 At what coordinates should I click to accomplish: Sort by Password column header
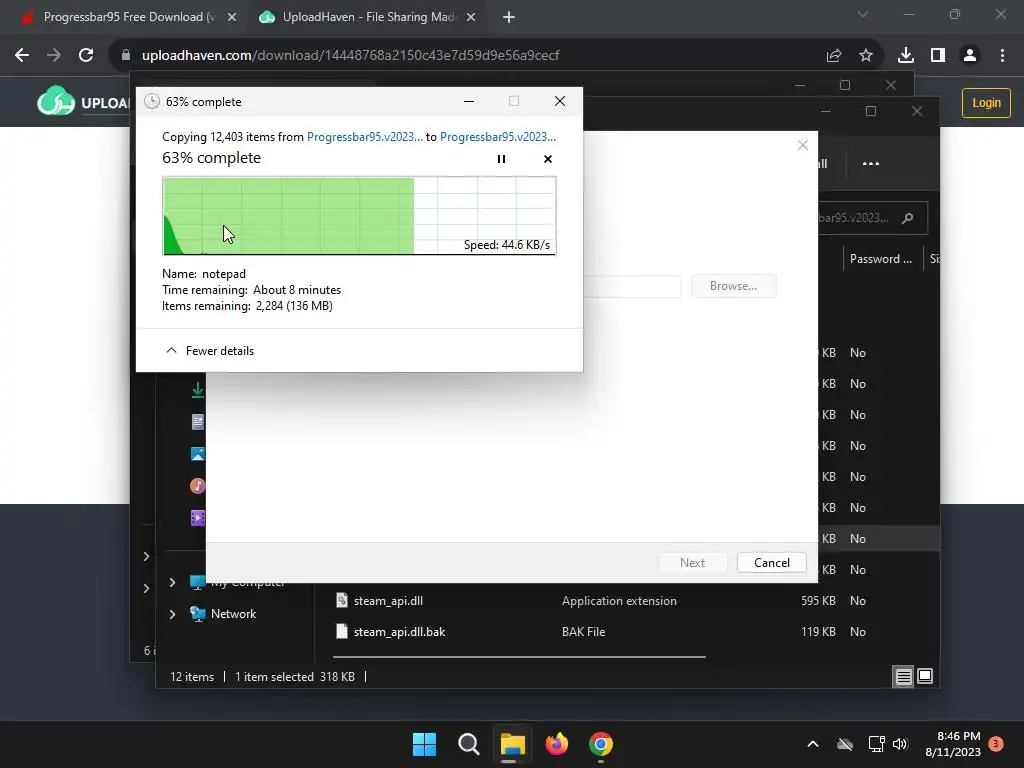click(881, 259)
